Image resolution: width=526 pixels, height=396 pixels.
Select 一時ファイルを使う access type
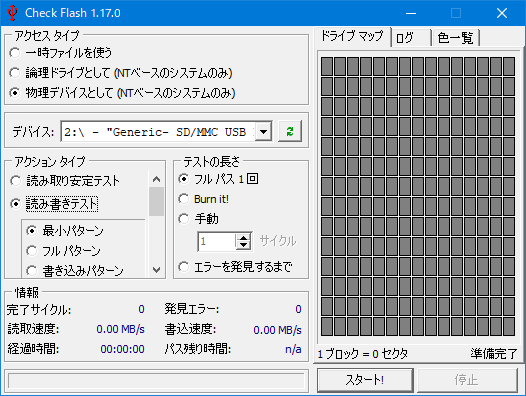pos(61,53)
